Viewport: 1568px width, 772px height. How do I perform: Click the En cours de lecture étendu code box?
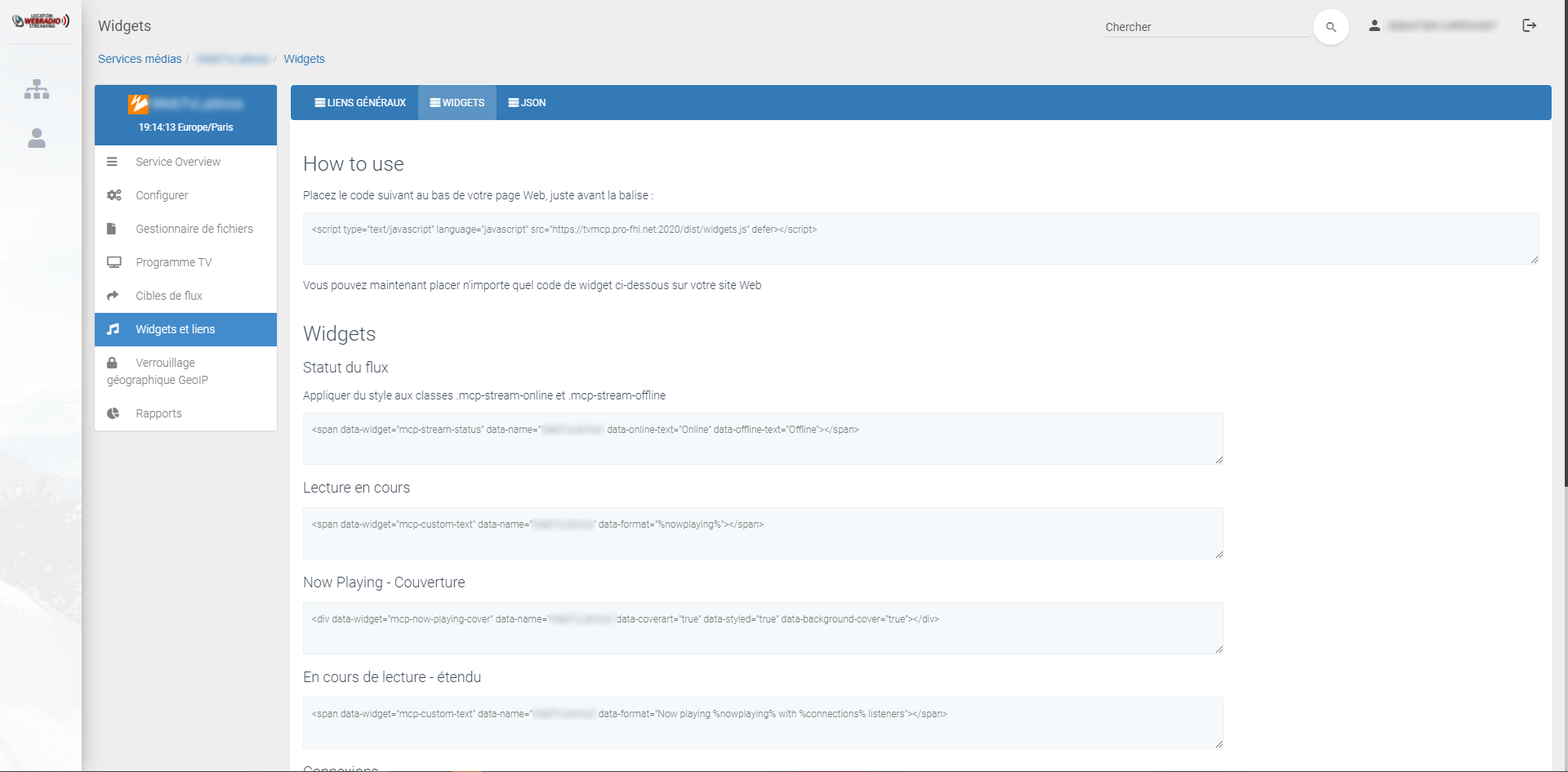(x=763, y=723)
